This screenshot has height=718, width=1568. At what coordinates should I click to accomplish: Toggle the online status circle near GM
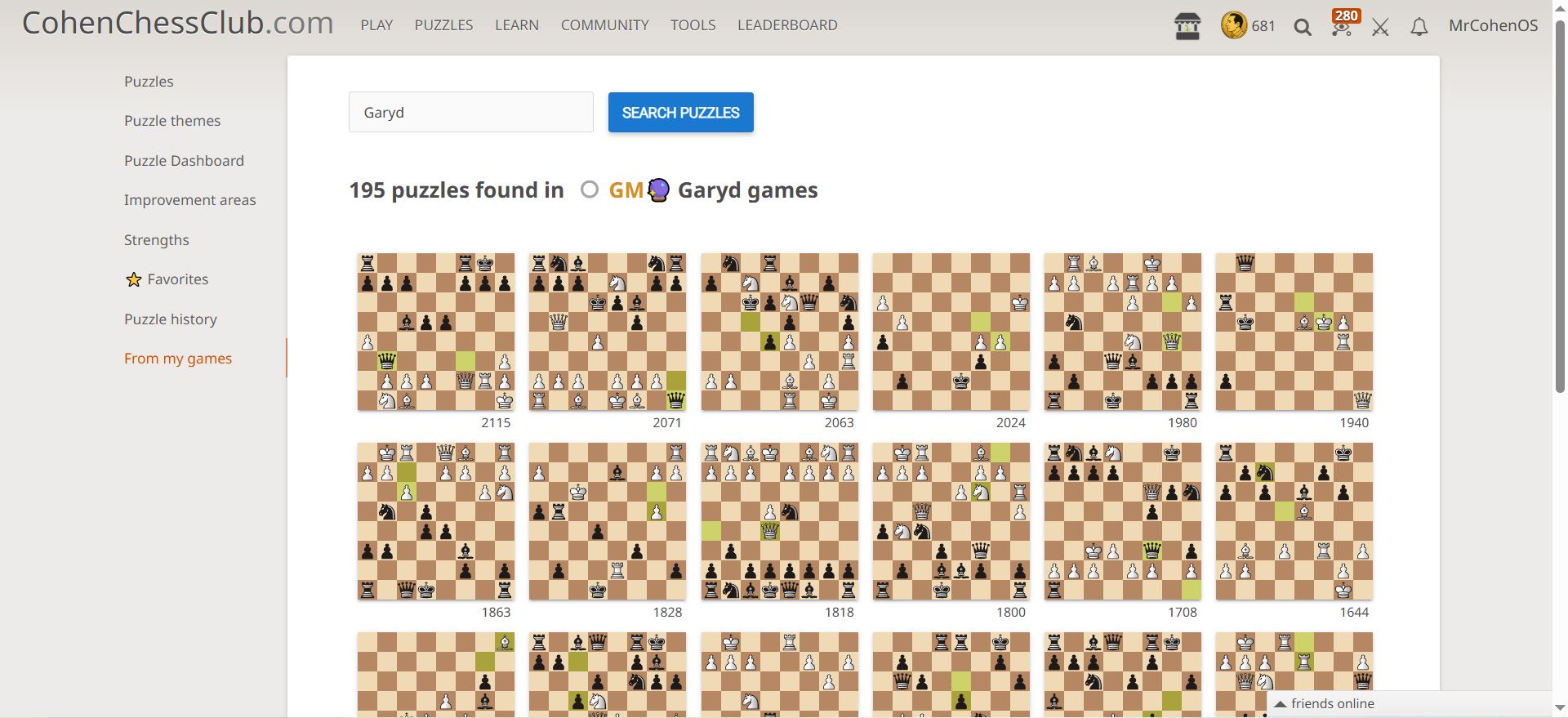pos(590,190)
